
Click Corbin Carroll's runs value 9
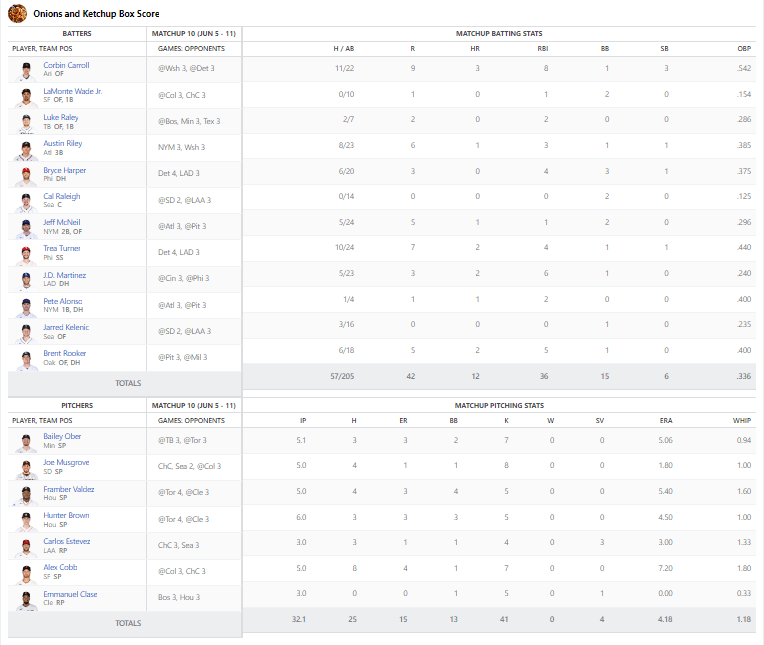click(x=412, y=68)
